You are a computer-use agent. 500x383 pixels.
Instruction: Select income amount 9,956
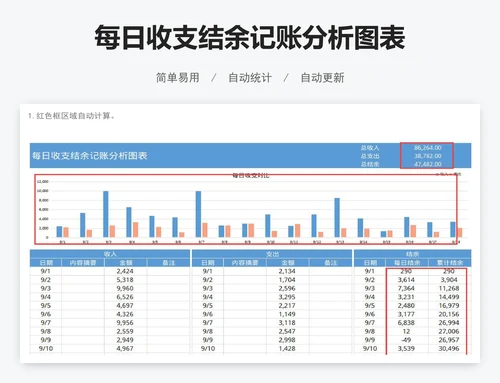[x=125, y=323]
